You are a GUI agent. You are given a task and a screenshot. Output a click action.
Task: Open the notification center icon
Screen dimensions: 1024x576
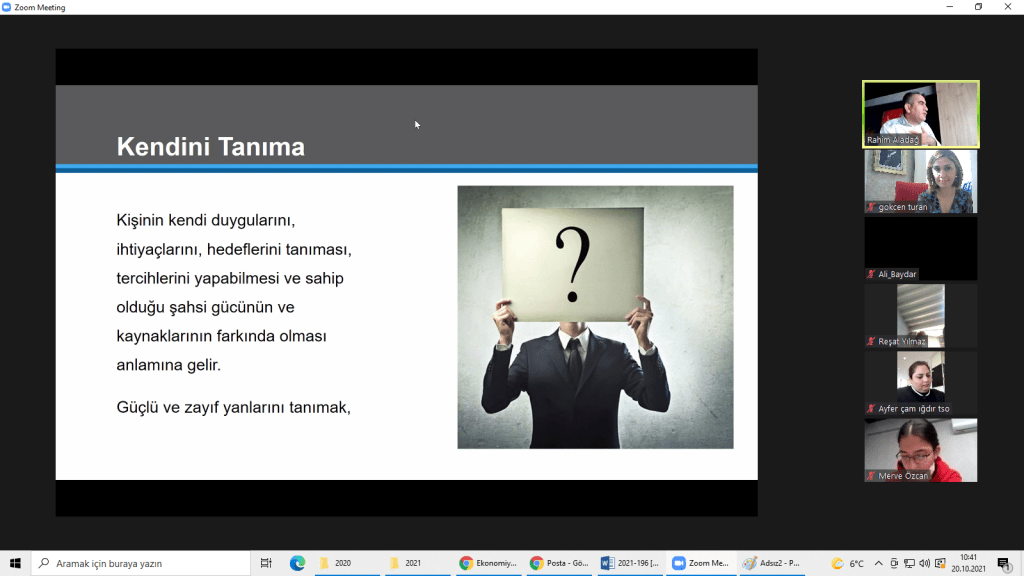click(x=1003, y=563)
